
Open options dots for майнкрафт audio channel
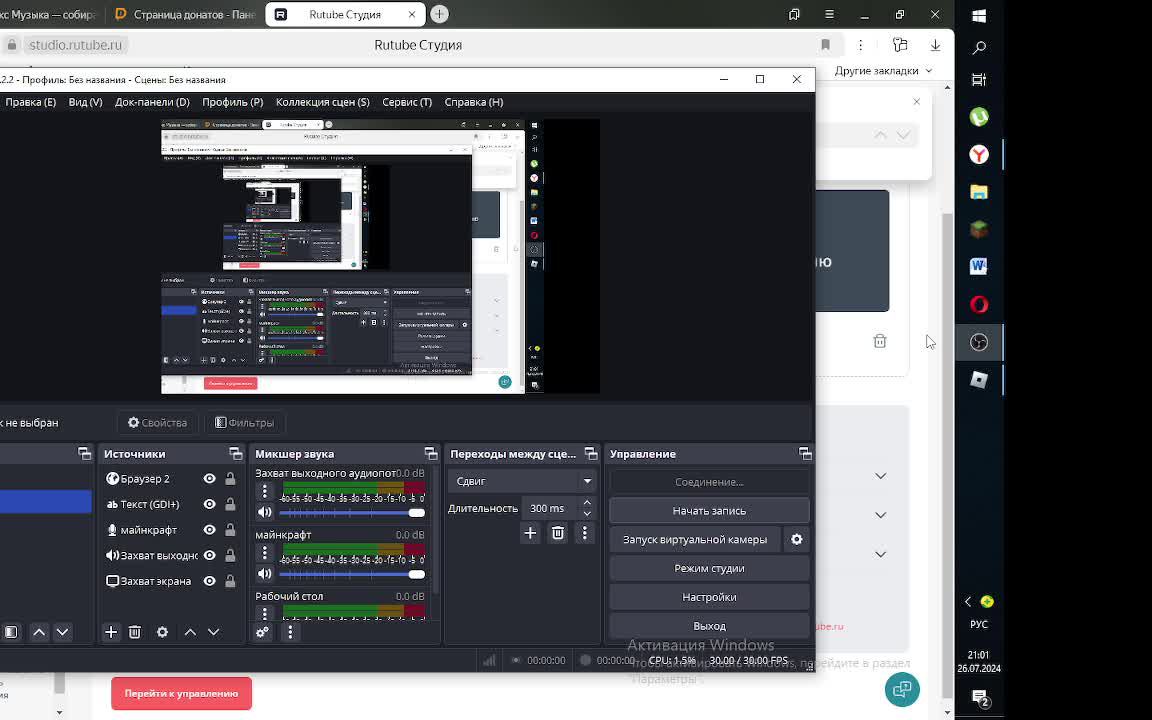tap(265, 553)
